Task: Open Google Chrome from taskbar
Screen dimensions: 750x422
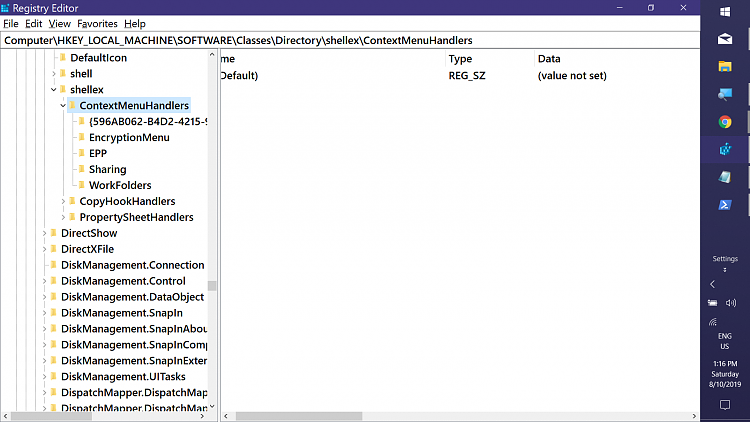Action: tap(725, 122)
